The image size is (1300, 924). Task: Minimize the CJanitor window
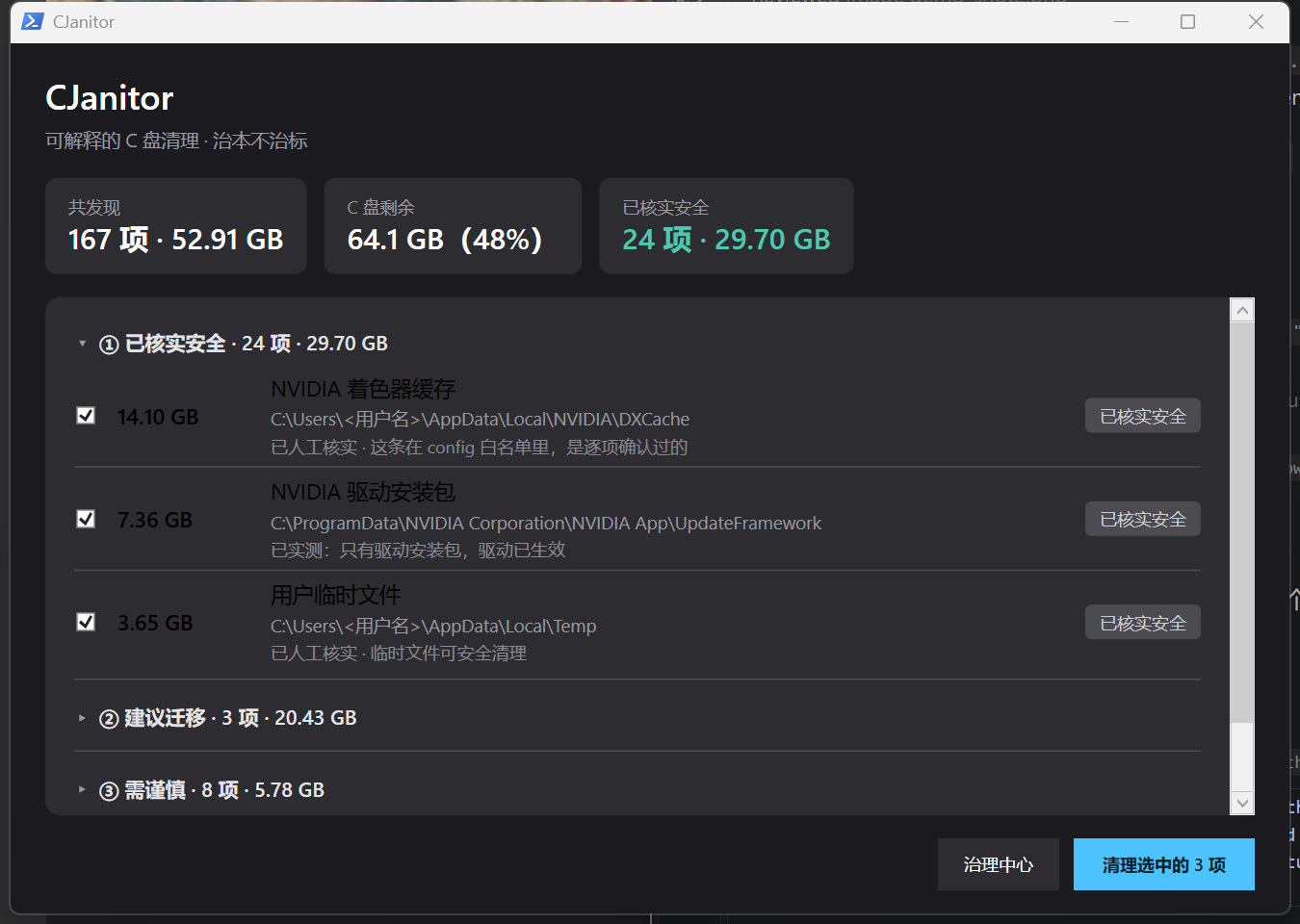1121,21
